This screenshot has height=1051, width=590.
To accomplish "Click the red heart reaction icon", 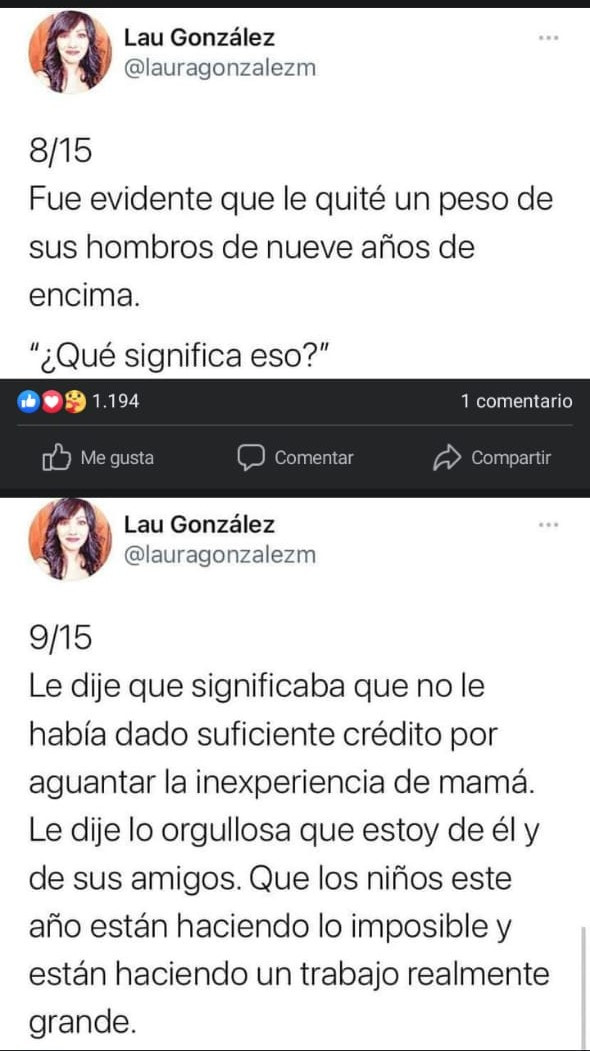I will click(x=52, y=401).
